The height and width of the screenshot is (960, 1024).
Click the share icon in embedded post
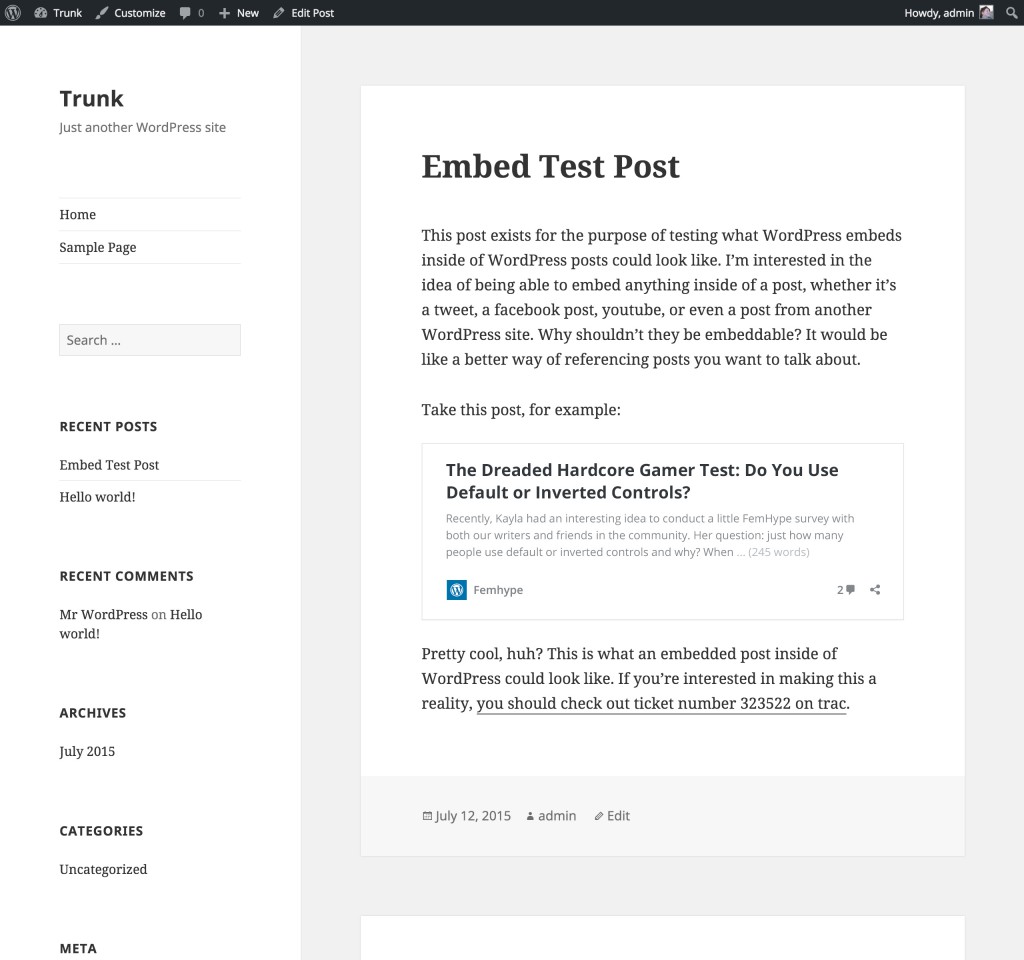tap(875, 590)
